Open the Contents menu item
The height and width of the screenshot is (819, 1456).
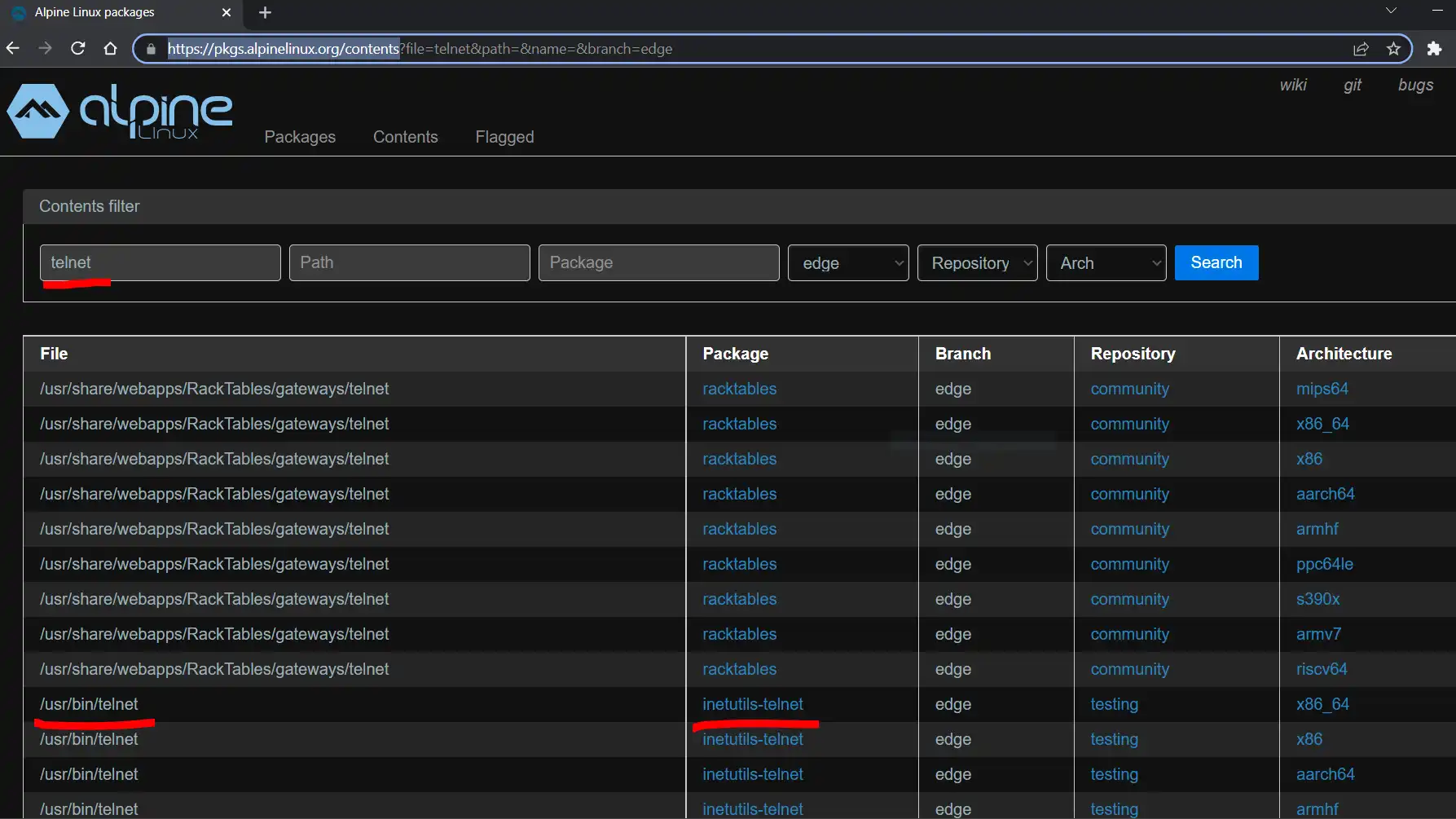coord(406,137)
